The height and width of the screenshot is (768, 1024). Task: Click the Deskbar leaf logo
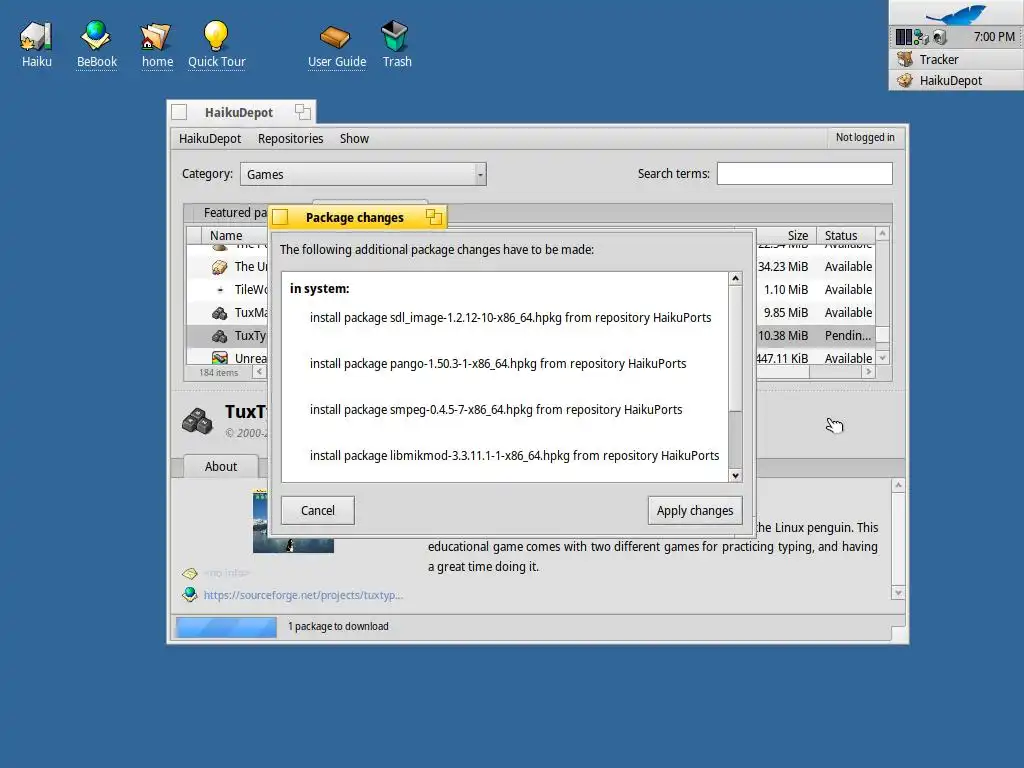956,13
